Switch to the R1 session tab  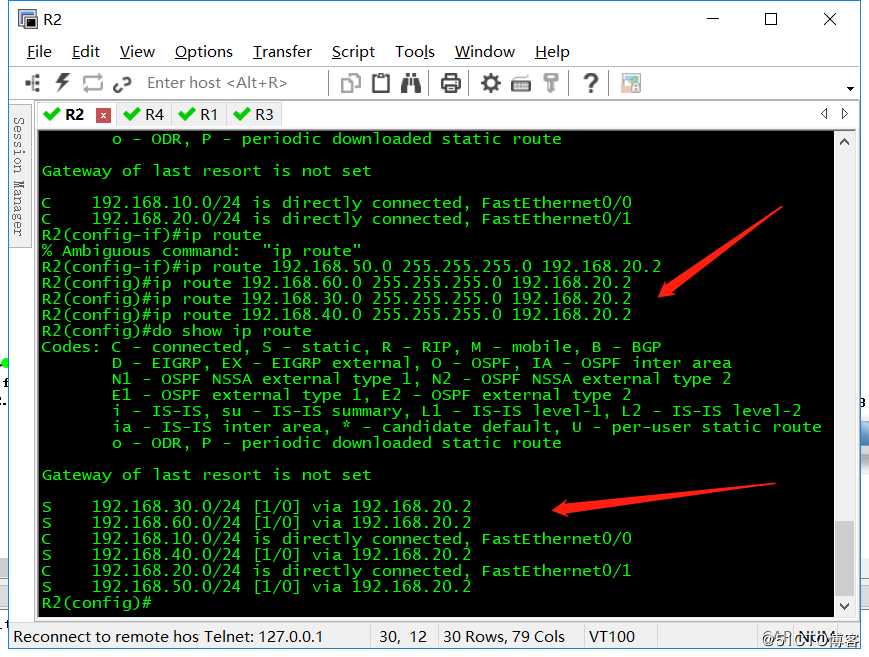pos(198,115)
